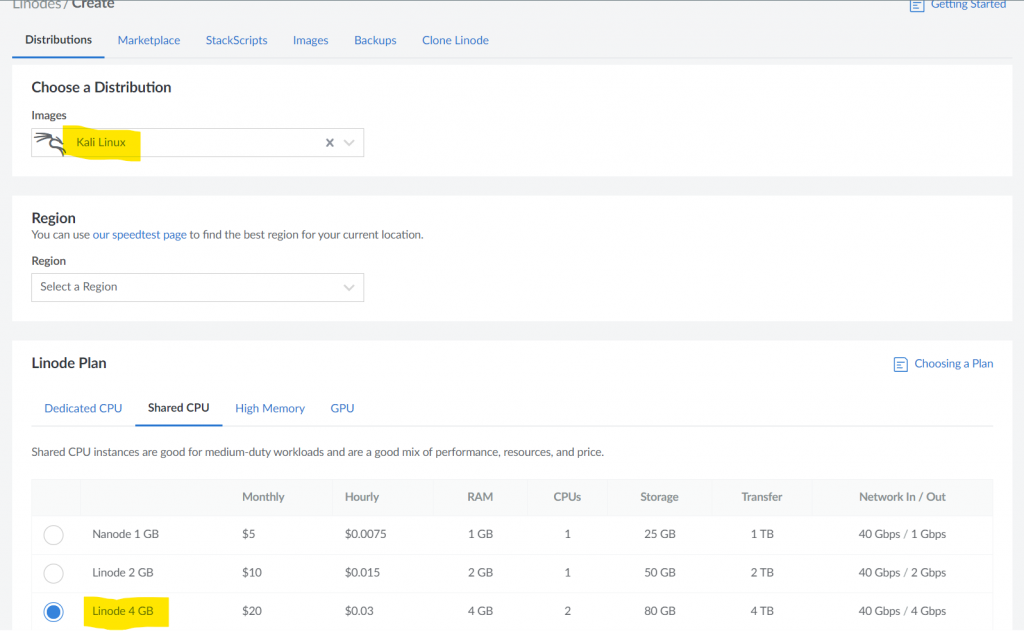Click the Choosing a Plan document icon

[x=900, y=364]
